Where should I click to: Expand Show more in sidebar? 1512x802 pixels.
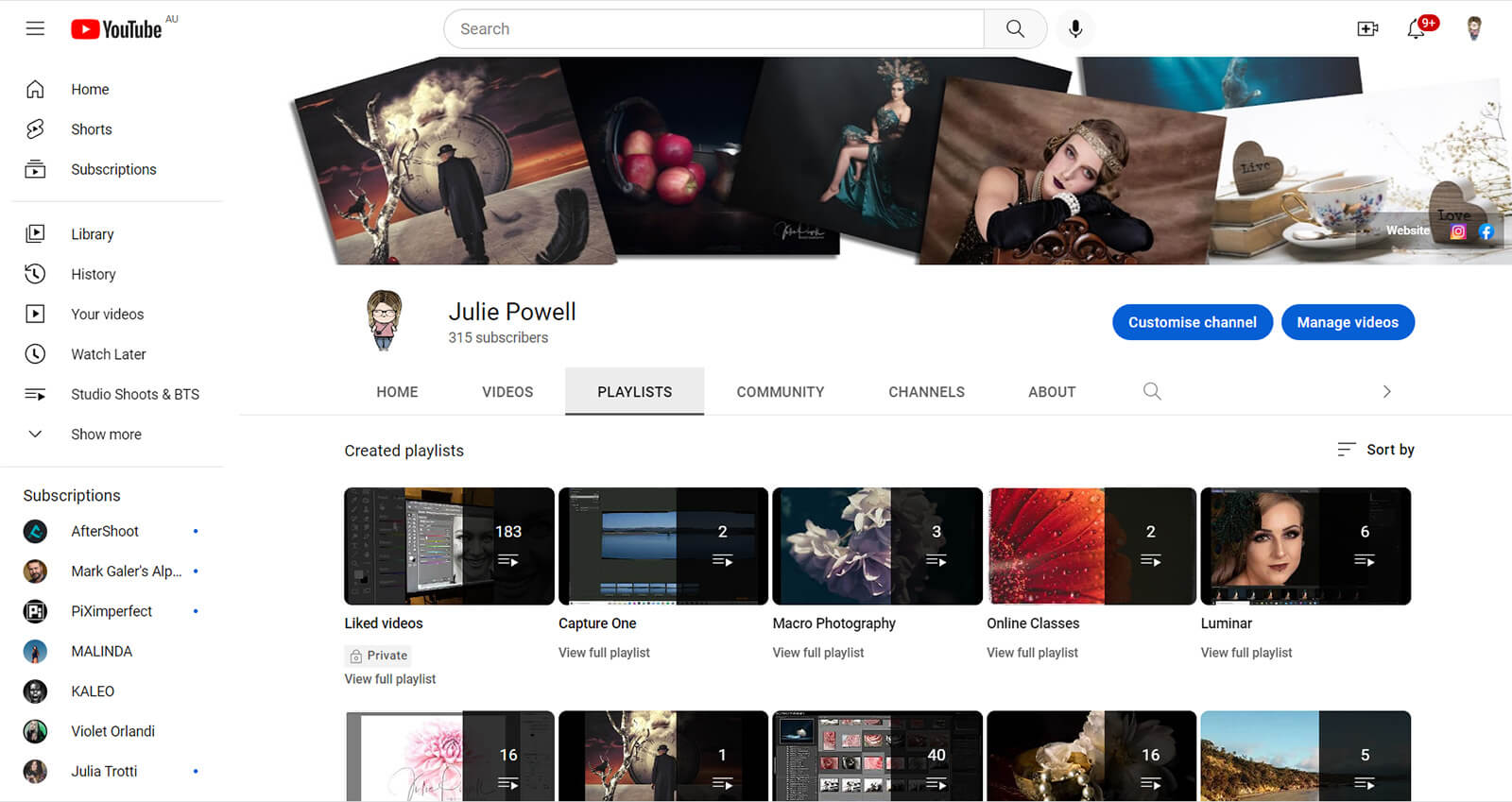106,435
